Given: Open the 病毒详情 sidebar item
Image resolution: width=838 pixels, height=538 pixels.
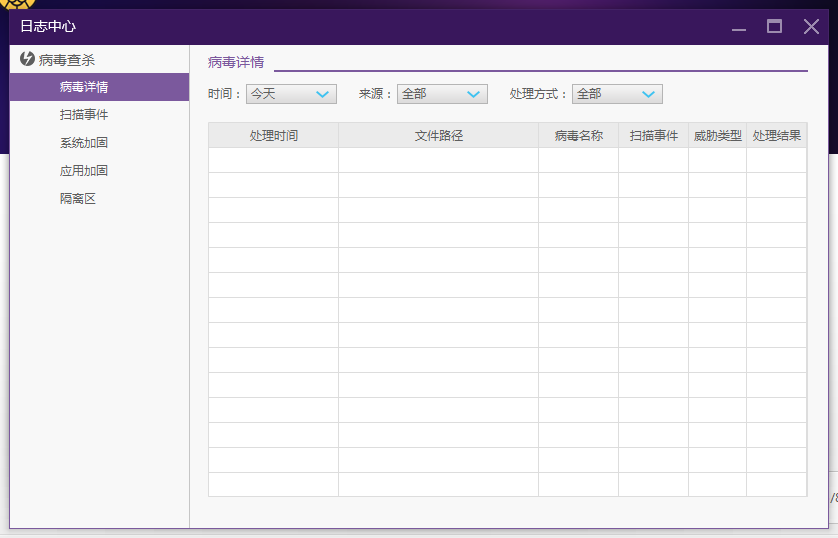Looking at the screenshot, I should 99,87.
